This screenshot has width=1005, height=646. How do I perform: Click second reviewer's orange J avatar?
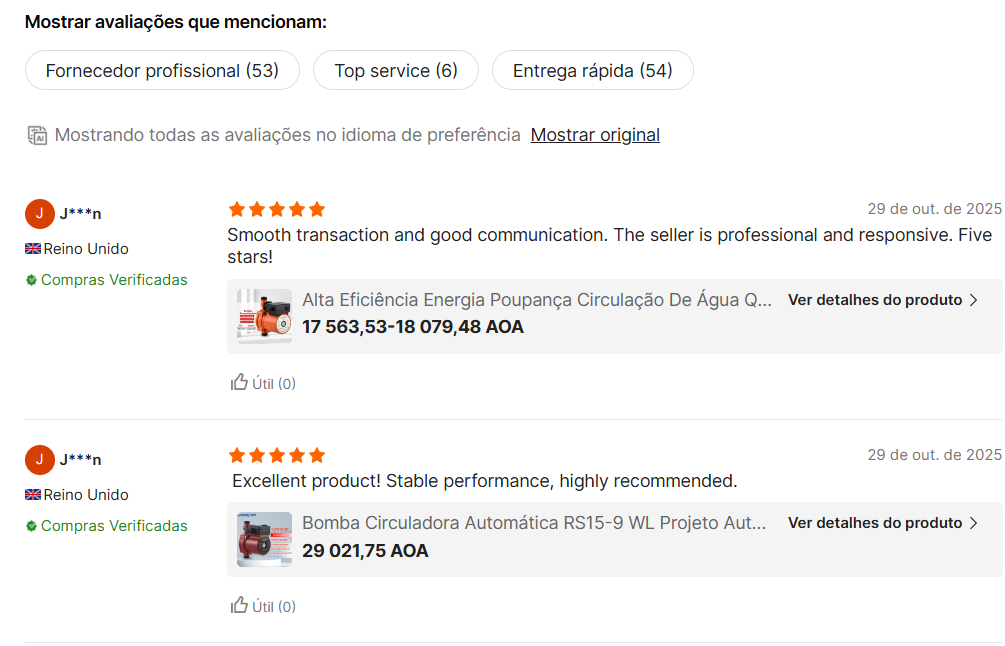39,459
